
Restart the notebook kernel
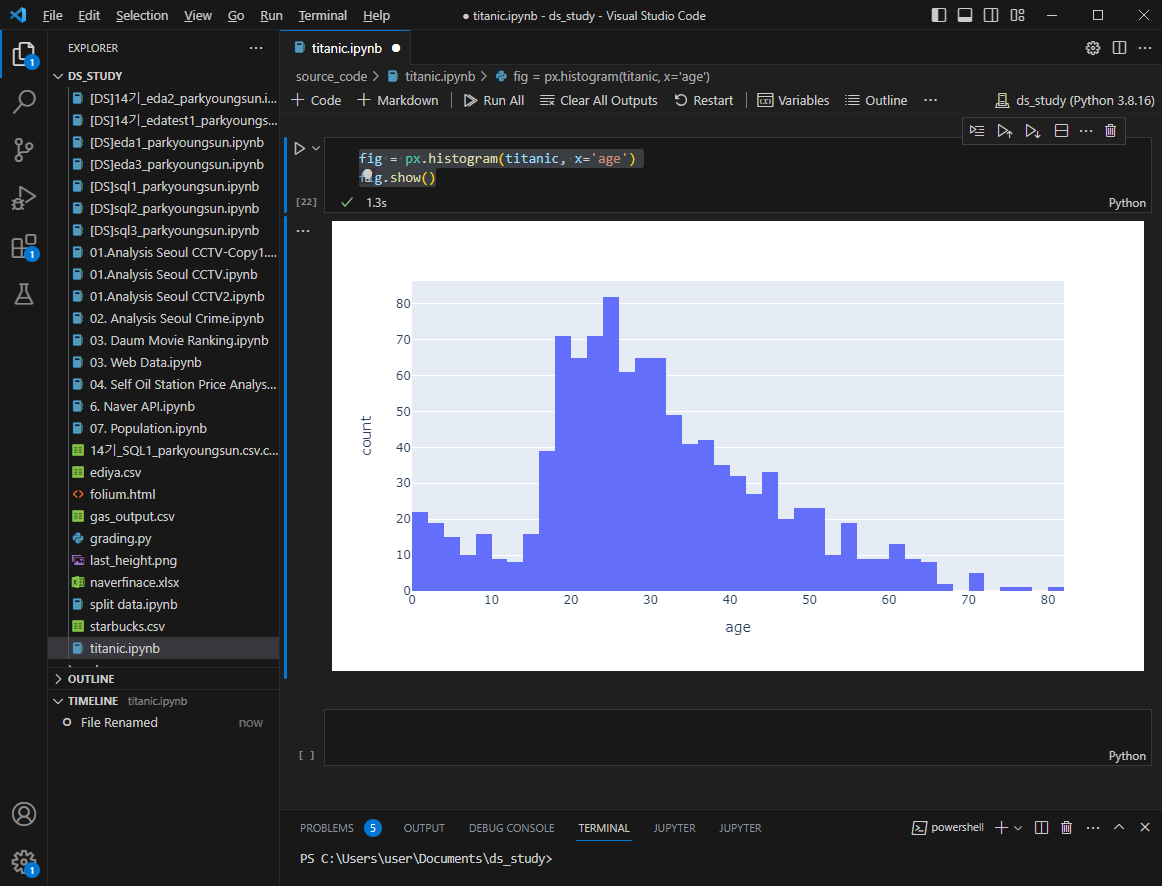pos(704,100)
